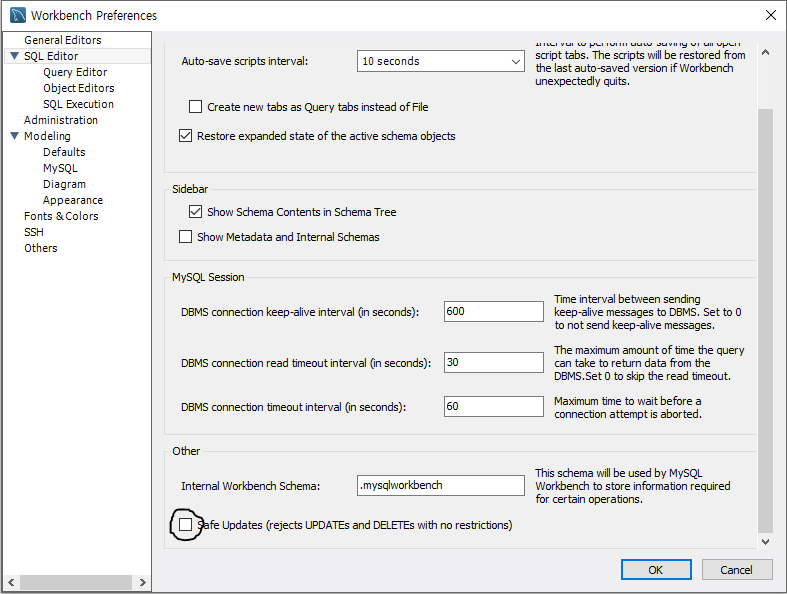This screenshot has width=787, height=594.
Task: Click the Internal Workbench Schema field
Action: click(x=441, y=486)
